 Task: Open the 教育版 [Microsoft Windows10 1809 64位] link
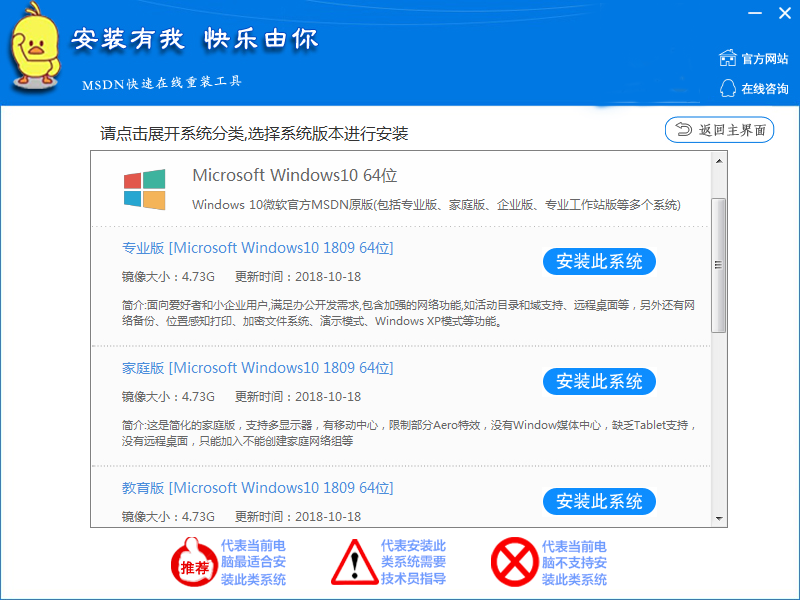click(258, 488)
